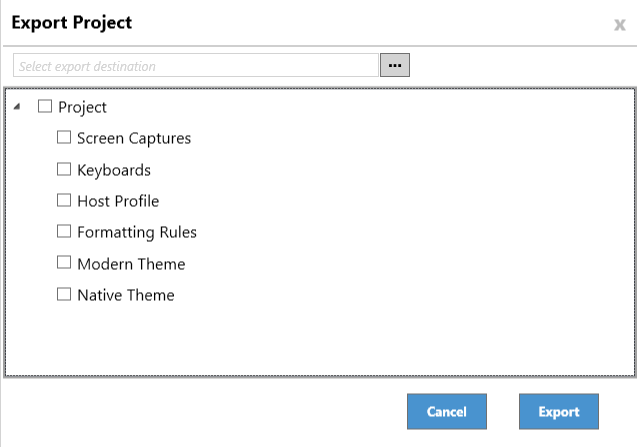This screenshot has height=447, width=639.
Task: Click the browse ellipsis button
Action: coord(395,65)
